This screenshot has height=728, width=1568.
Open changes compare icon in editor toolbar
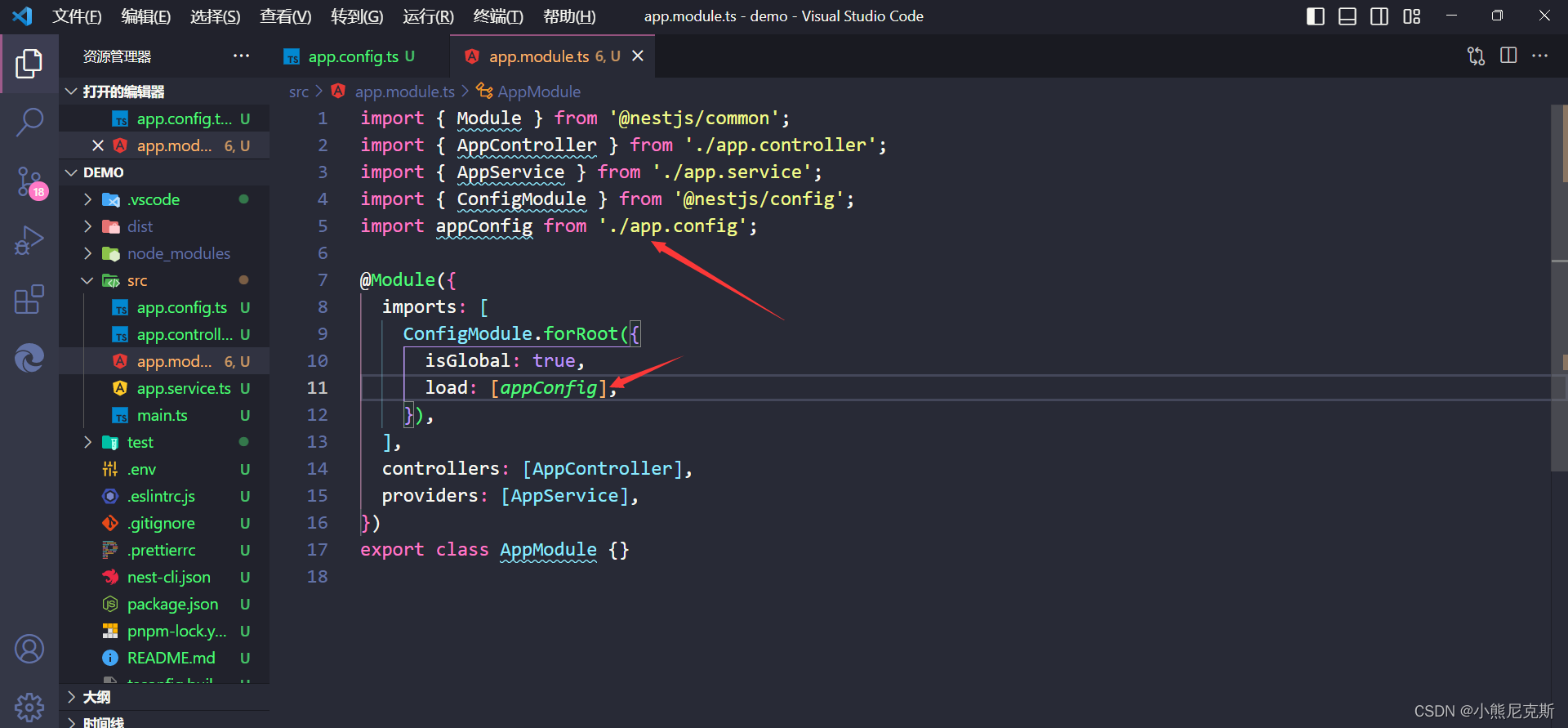tap(1476, 56)
